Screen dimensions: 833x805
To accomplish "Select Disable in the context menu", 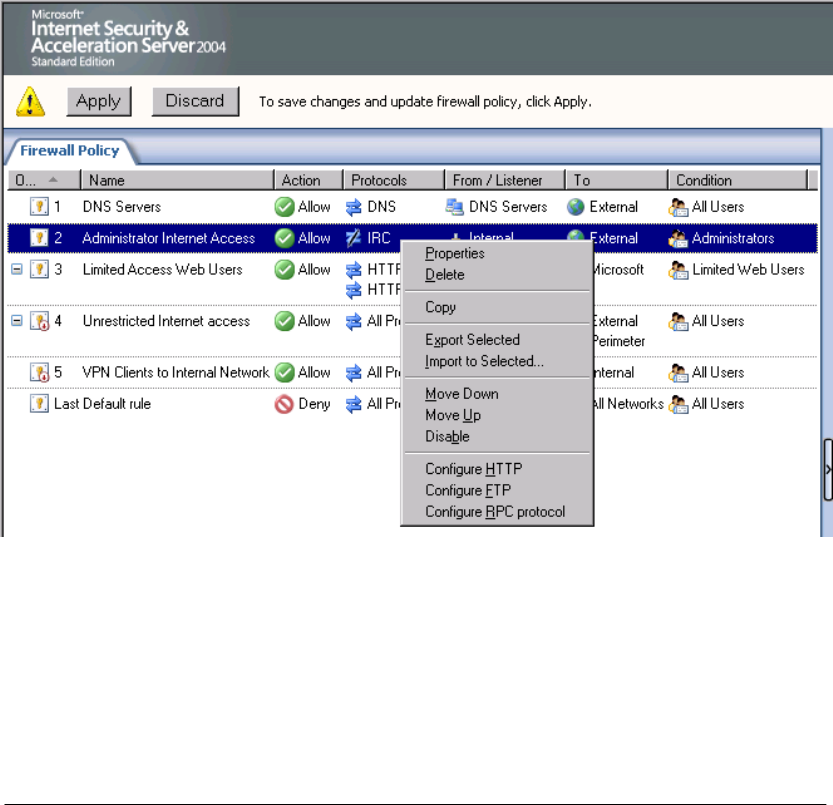I will pos(447,437).
